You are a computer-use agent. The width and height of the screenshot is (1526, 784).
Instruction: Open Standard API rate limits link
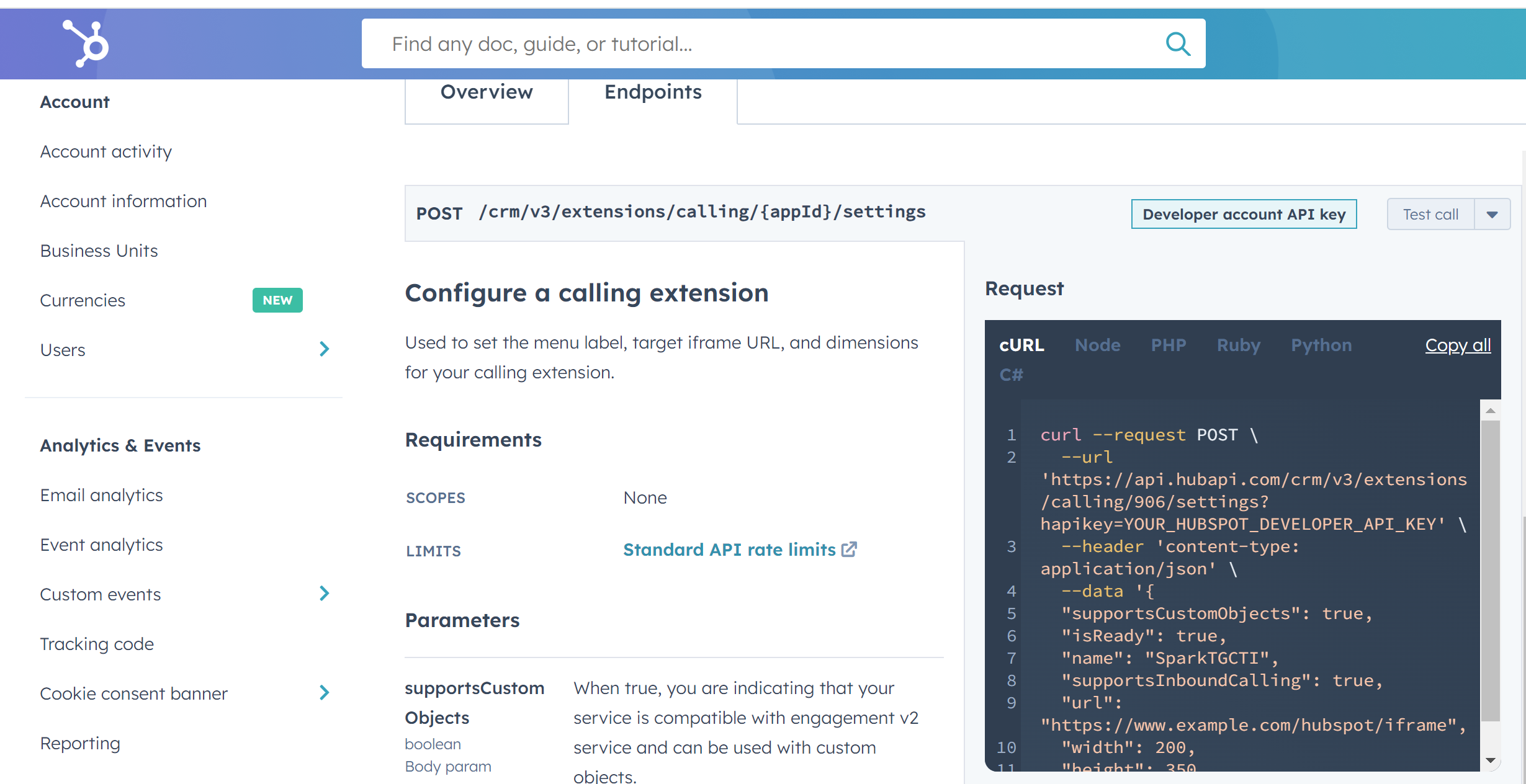pos(729,550)
